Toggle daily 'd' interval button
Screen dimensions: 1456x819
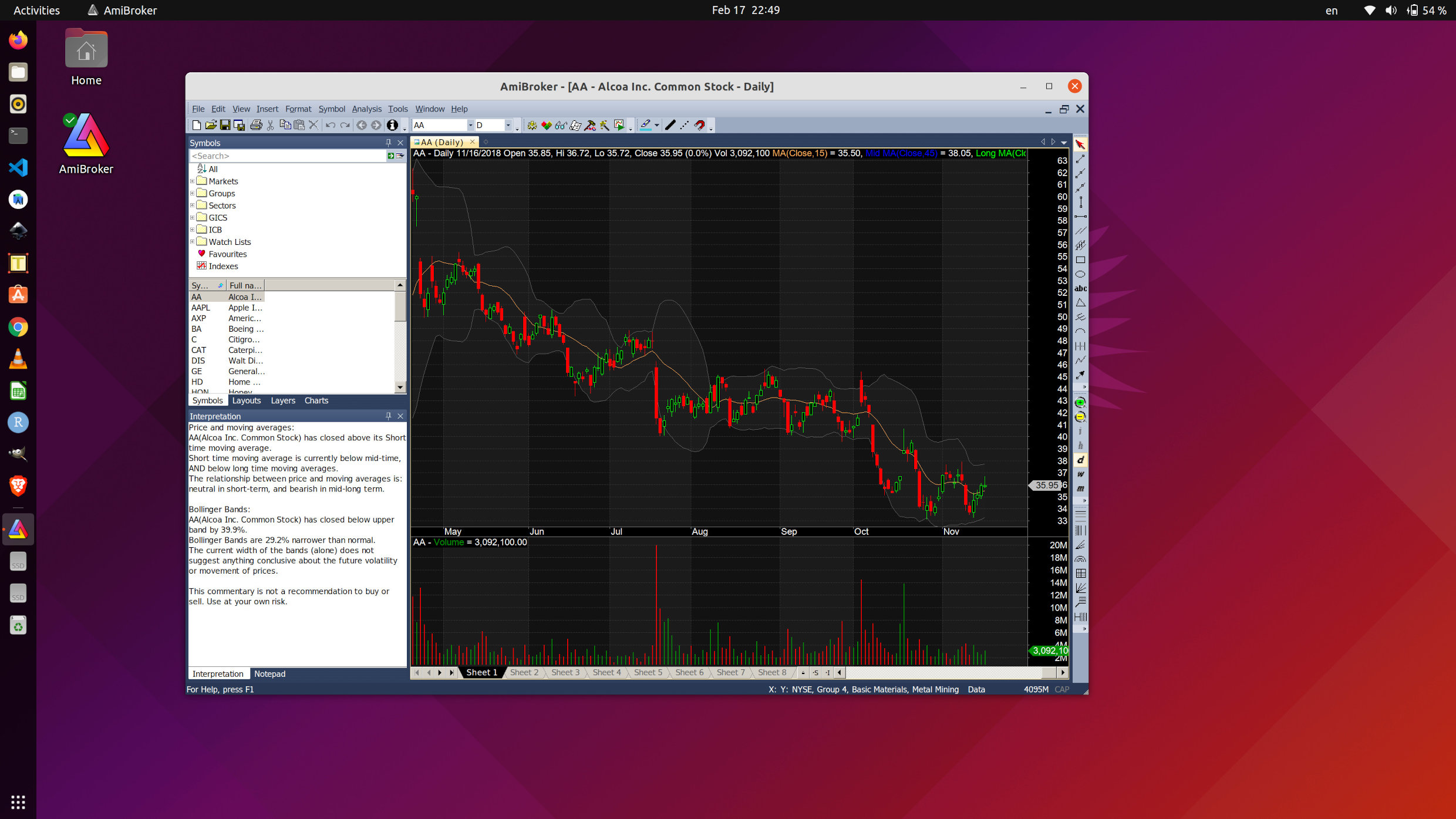tap(1080, 460)
